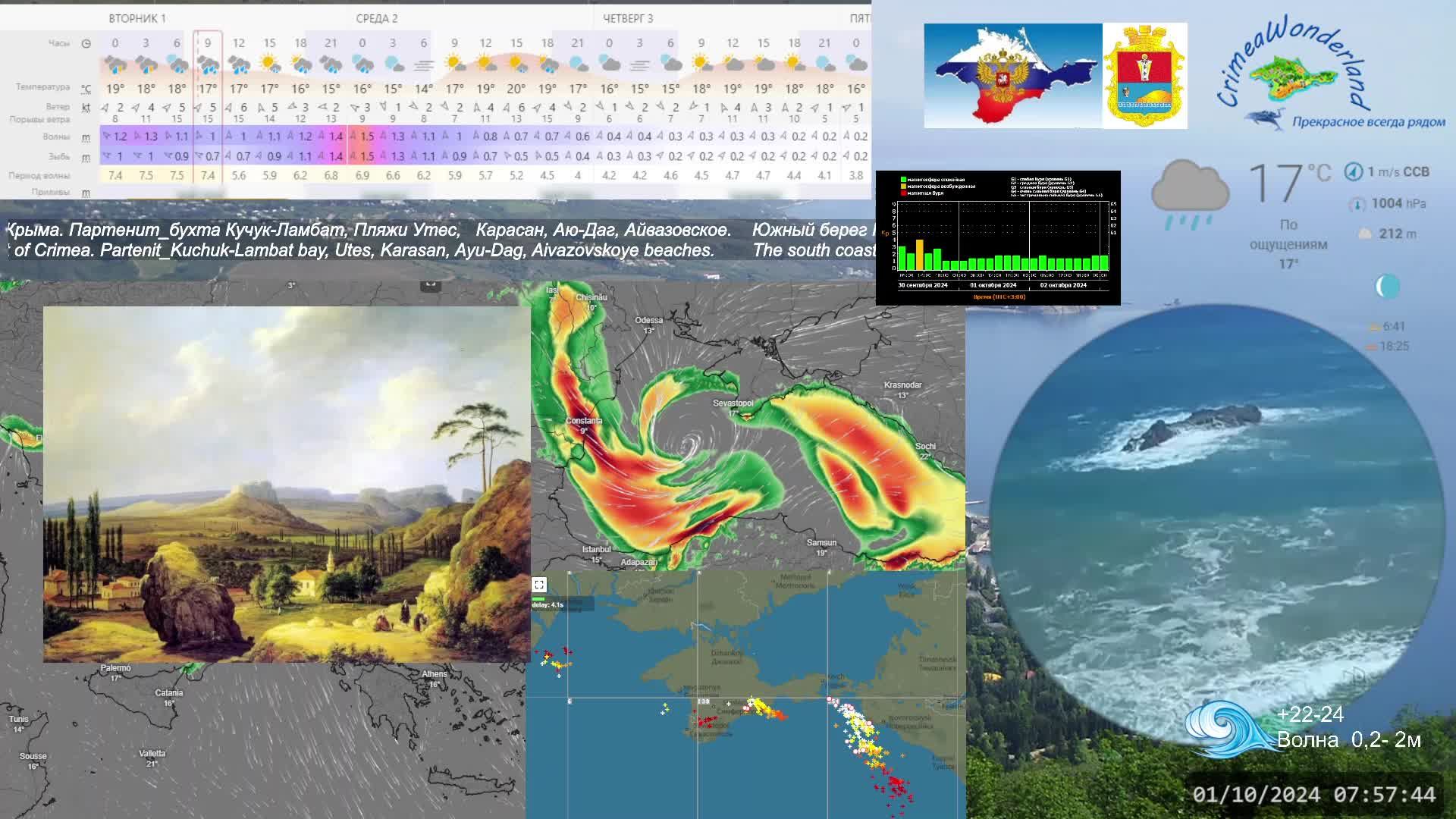Image resolution: width=1456 pixels, height=819 pixels.
Task: Click the Athens label on background map
Action: [435, 674]
